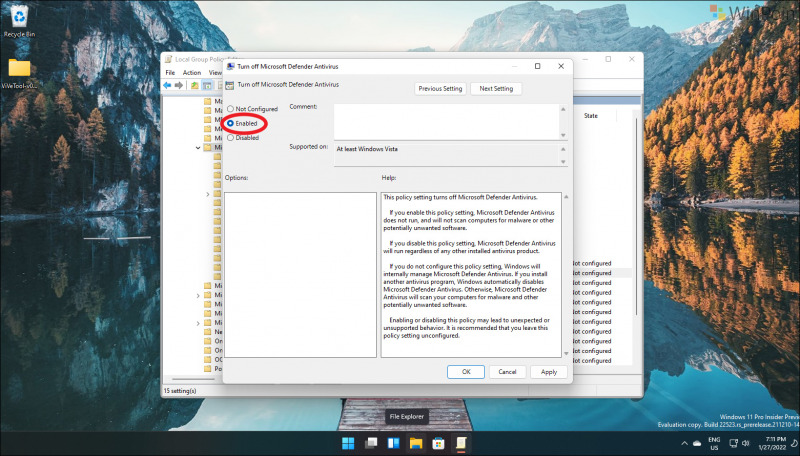Maximize the Turn off Defender dialog
800x456 pixels.
pyautogui.click(x=537, y=66)
